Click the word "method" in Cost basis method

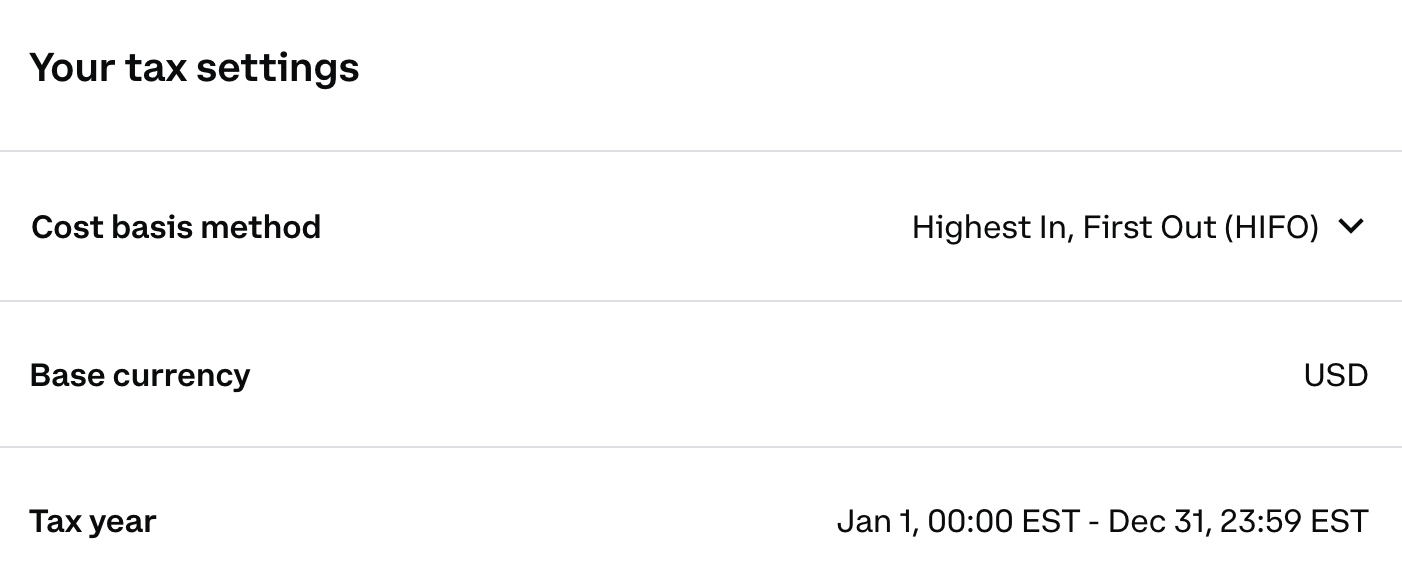click(x=260, y=227)
